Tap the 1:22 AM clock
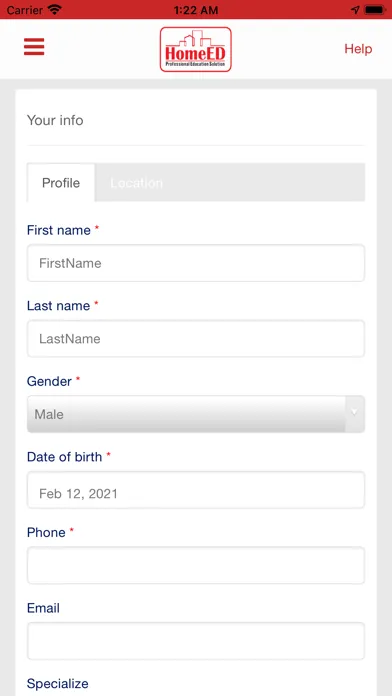Viewport: 392px width, 696px height. coord(196,9)
